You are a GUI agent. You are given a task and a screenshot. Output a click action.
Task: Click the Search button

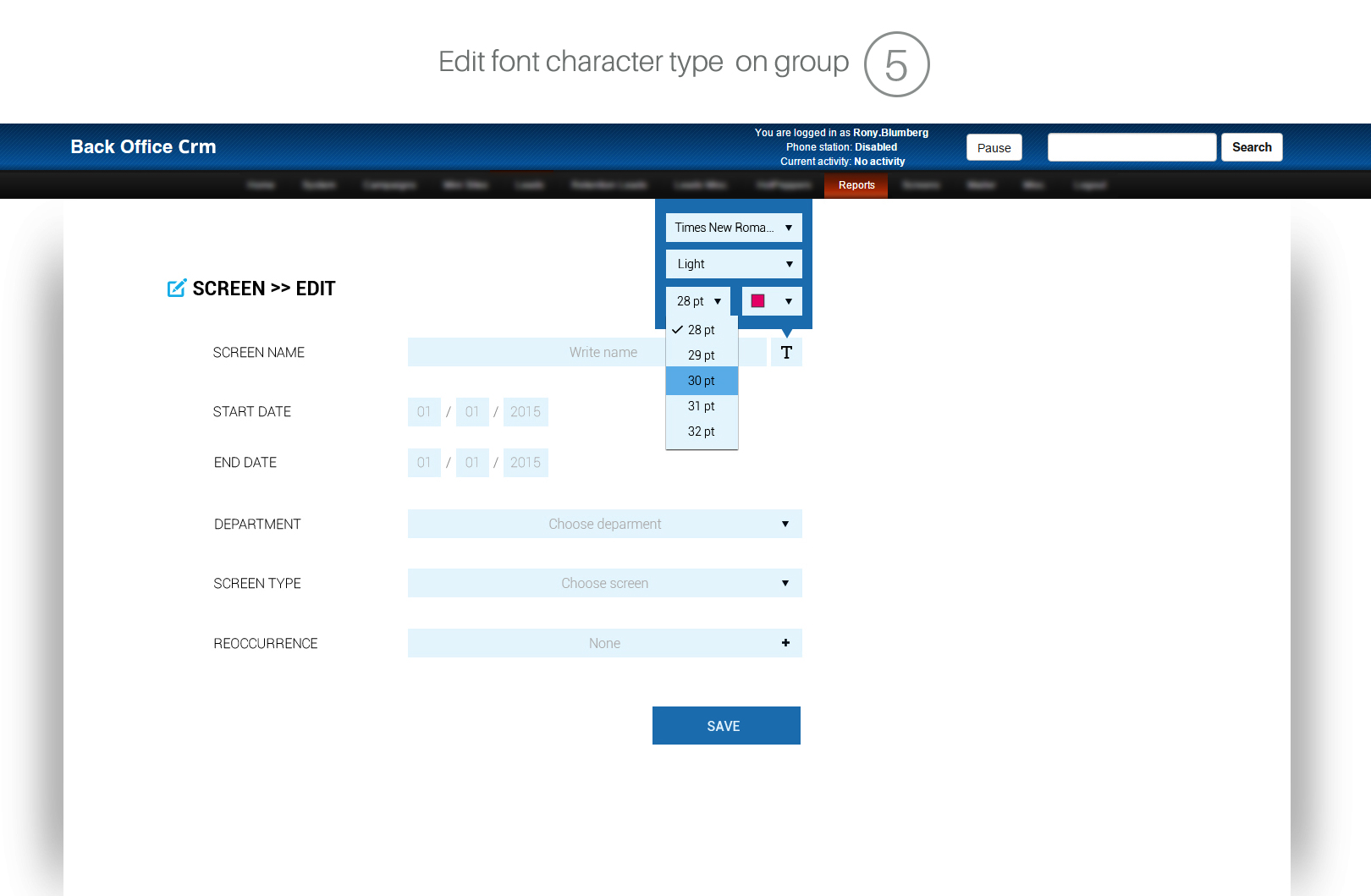click(x=1252, y=147)
